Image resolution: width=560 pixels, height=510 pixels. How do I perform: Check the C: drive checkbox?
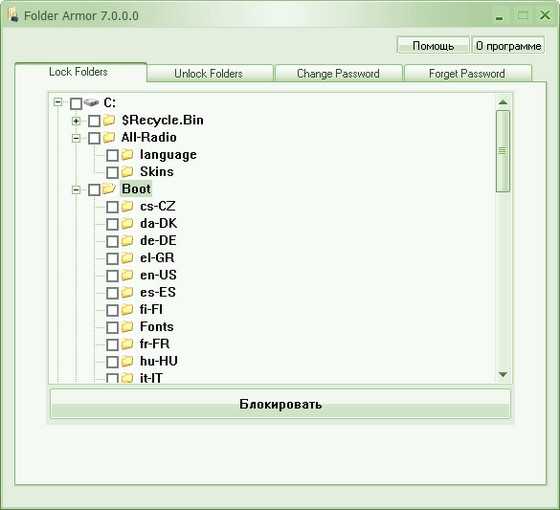coord(76,104)
